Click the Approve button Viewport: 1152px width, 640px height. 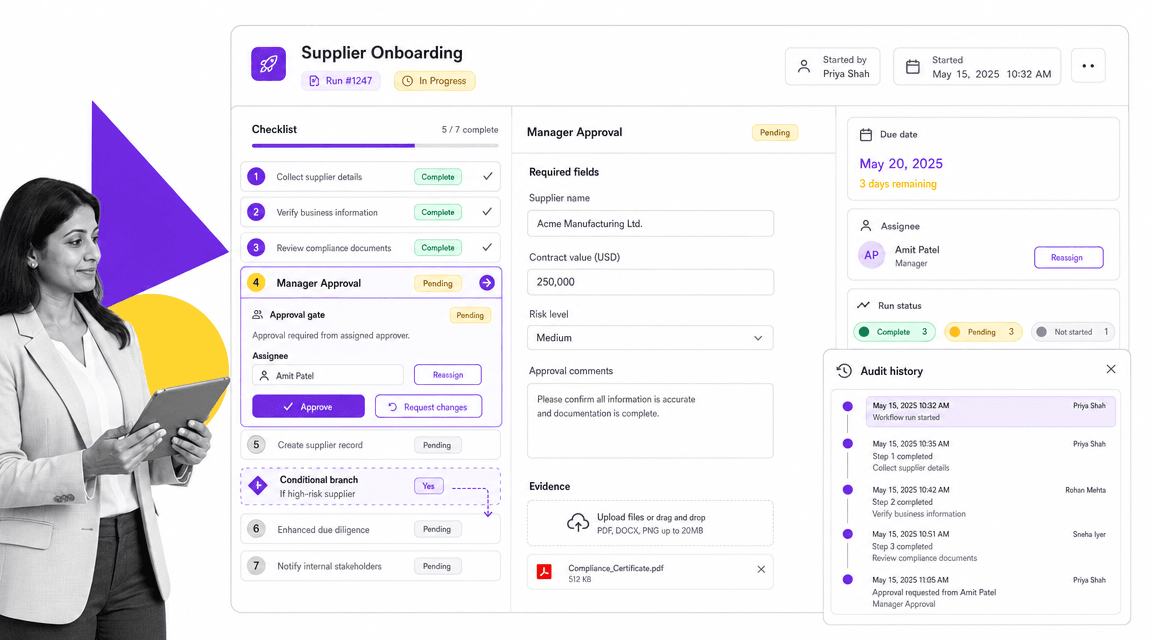pyautogui.click(x=309, y=406)
